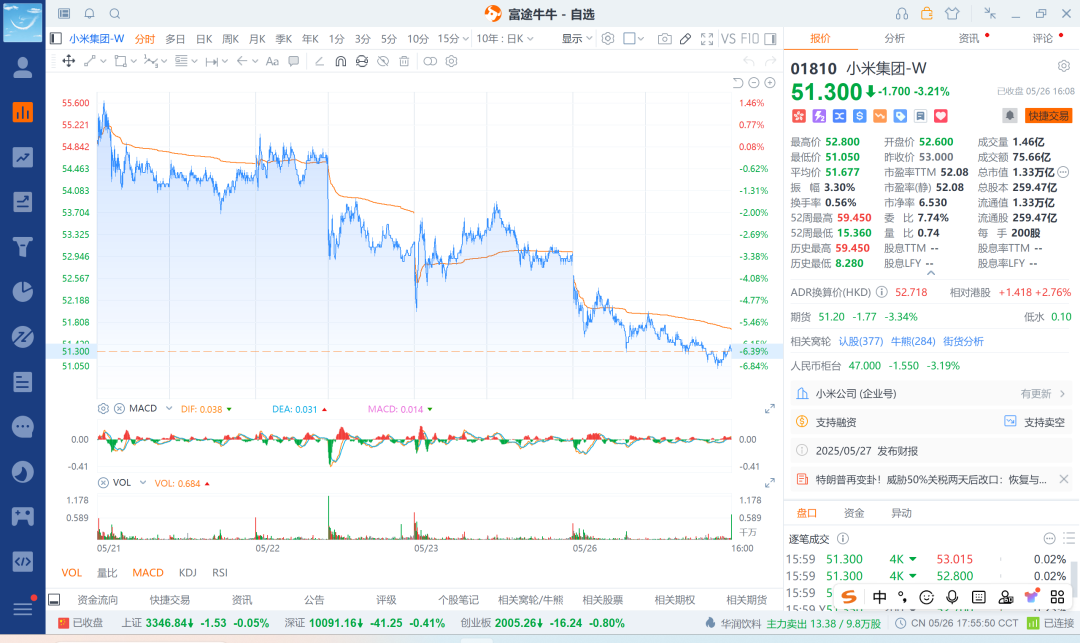Select move crosshair drawing tool
Image resolution: width=1080 pixels, height=643 pixels.
(69, 61)
